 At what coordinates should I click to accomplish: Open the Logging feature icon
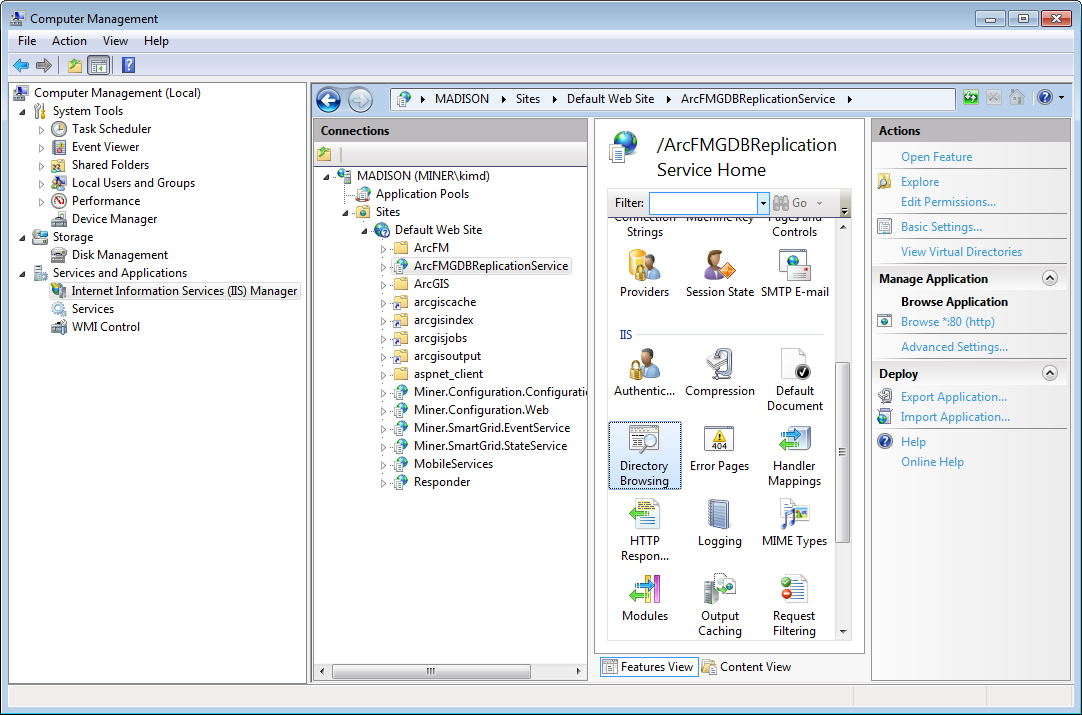coord(719,523)
